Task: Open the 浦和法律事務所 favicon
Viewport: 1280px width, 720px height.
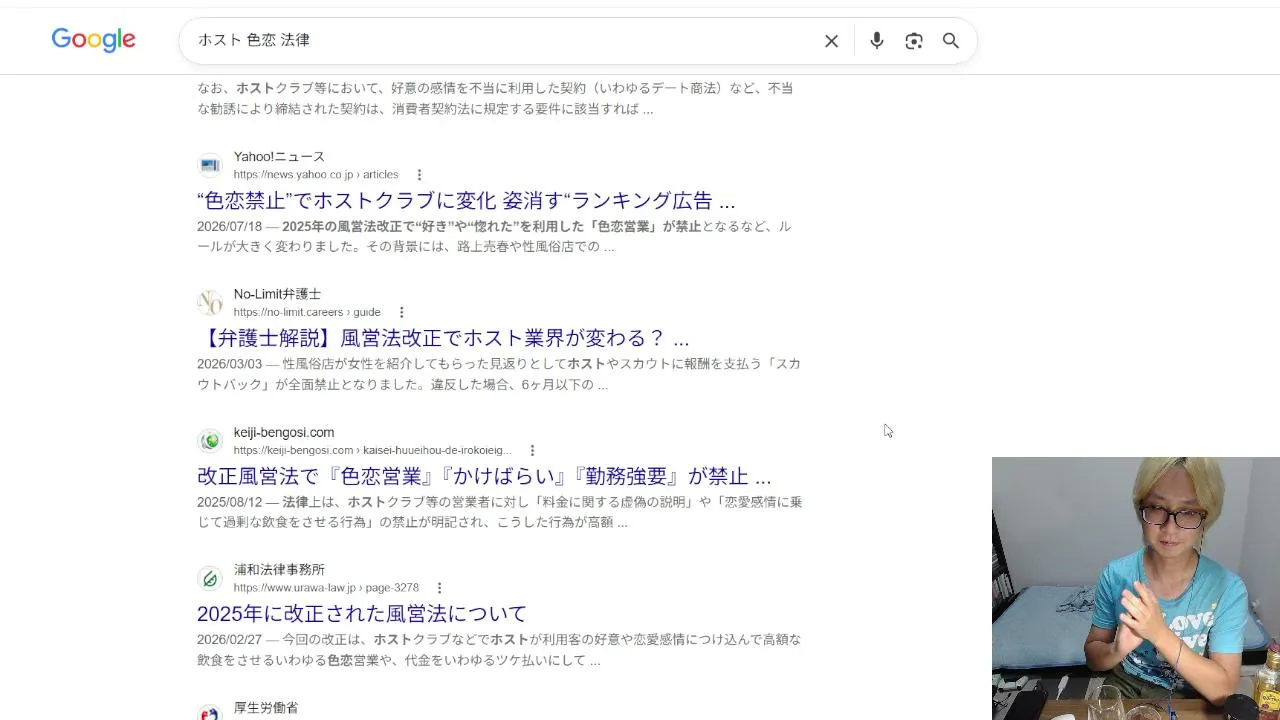Action: (x=210, y=578)
